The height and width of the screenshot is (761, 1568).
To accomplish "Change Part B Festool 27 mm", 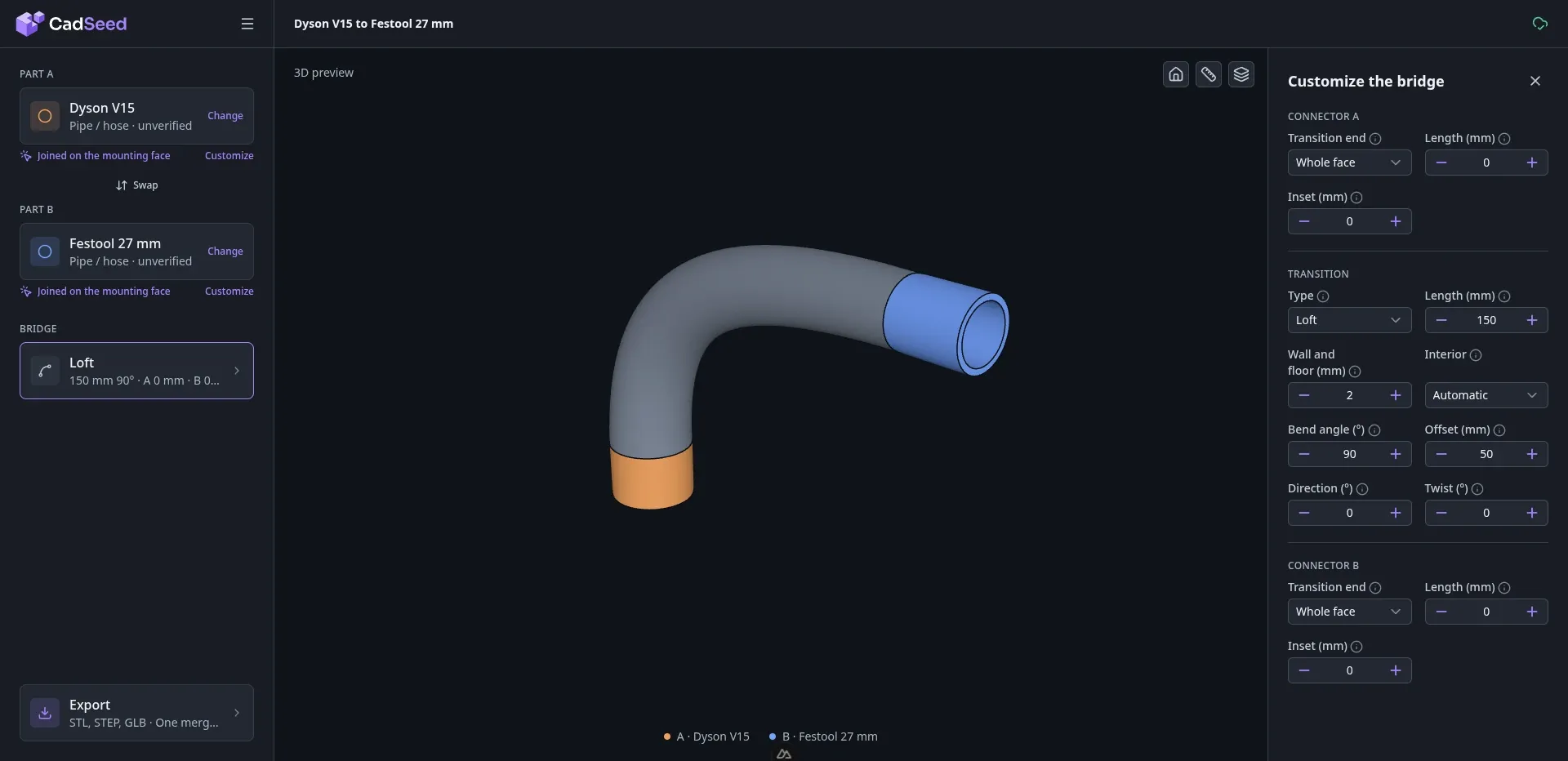I will click(225, 251).
